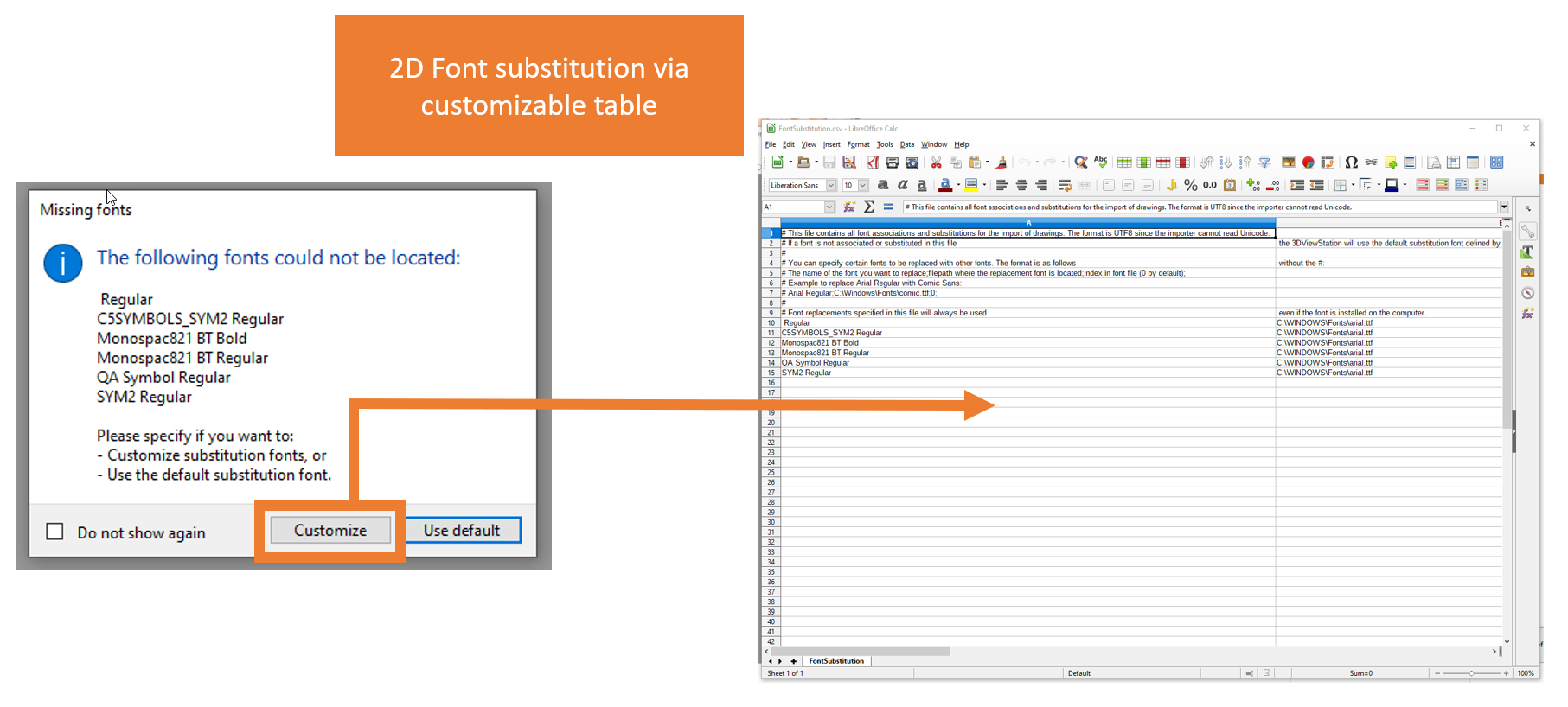Click the Clone Formatting paintbrush icon
Viewport: 1568px width, 707px height.
[1002, 162]
